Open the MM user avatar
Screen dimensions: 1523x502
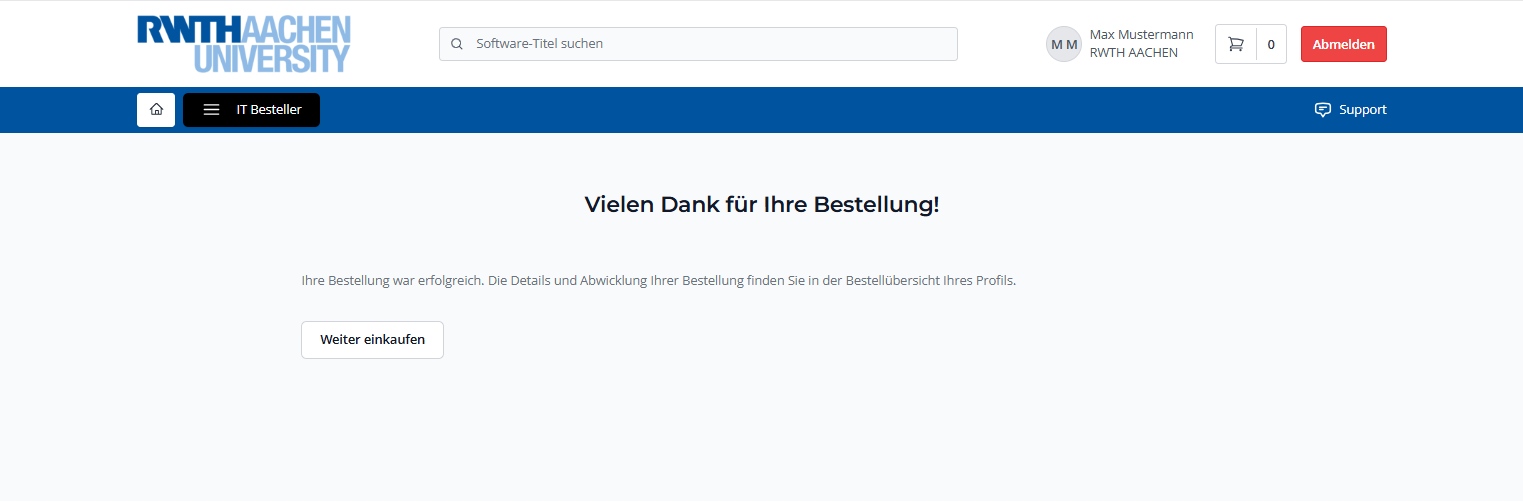1063,44
